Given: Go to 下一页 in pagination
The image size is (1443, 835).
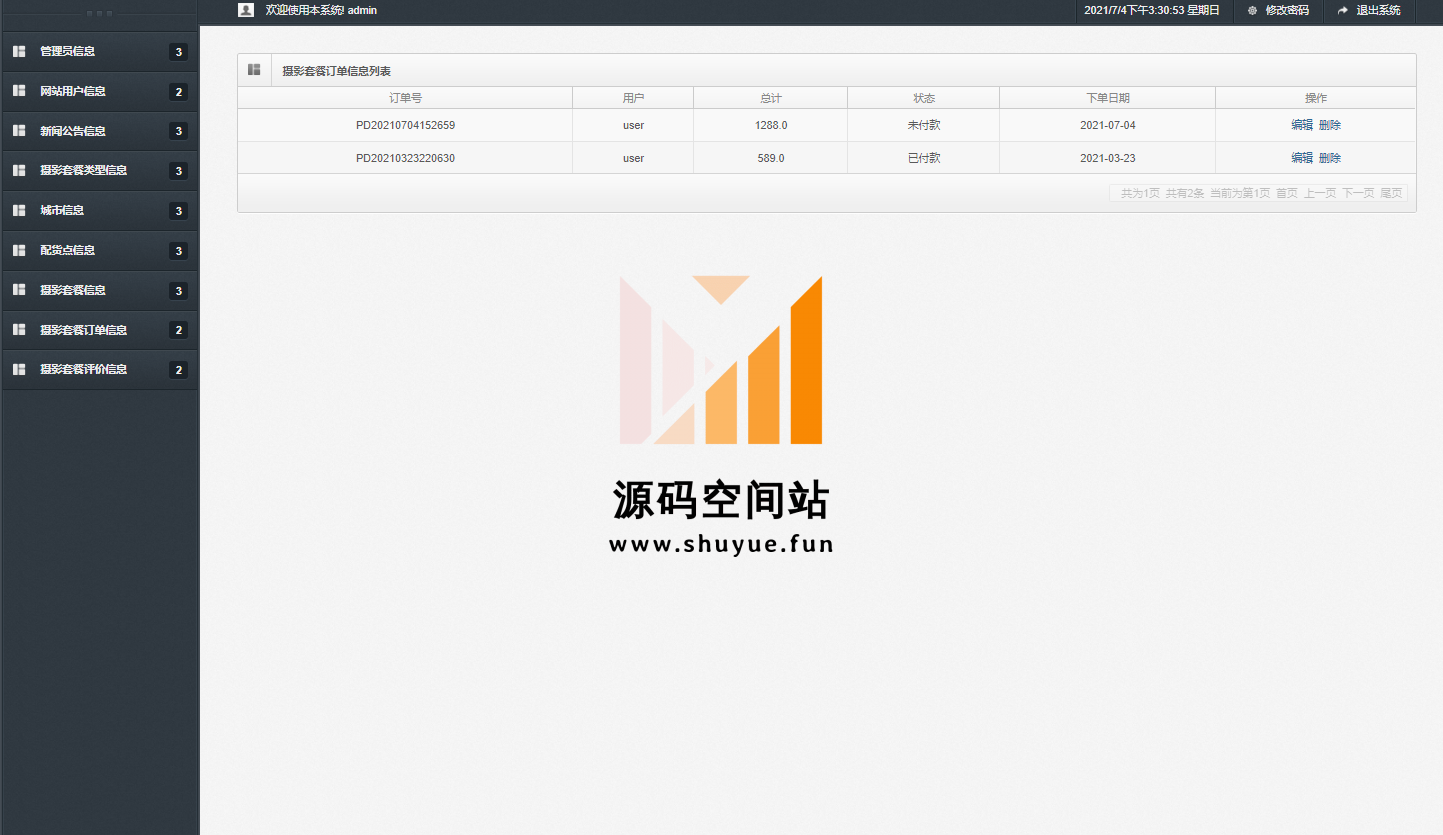Looking at the screenshot, I should (1358, 193).
